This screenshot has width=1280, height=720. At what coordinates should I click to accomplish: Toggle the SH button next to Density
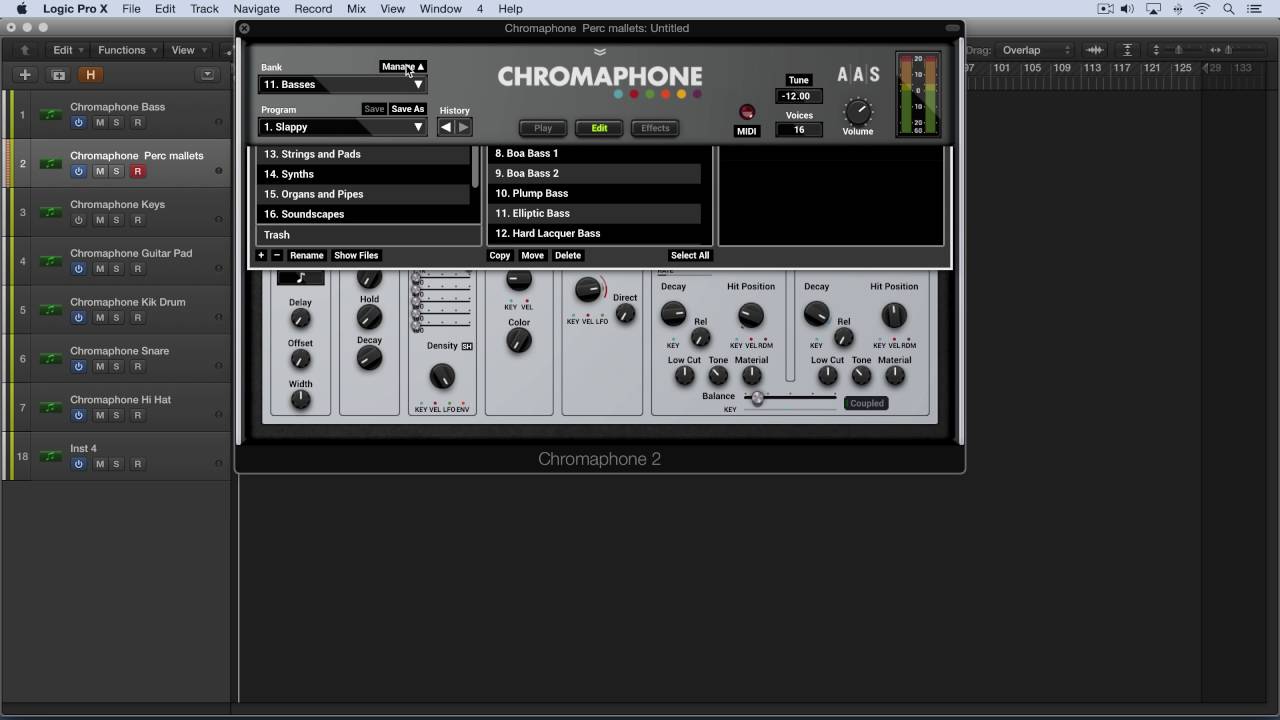467,346
